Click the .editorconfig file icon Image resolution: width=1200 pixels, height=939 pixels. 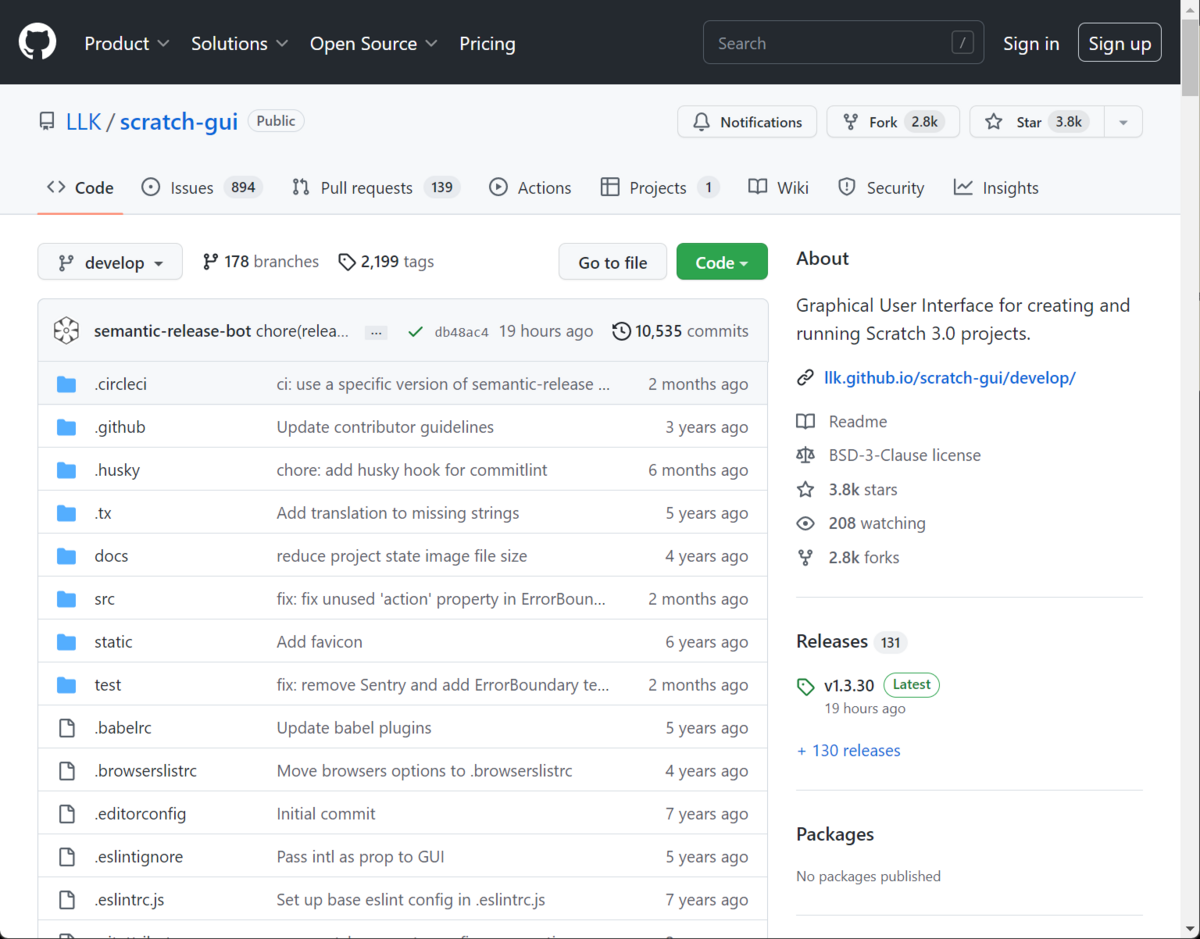point(67,814)
